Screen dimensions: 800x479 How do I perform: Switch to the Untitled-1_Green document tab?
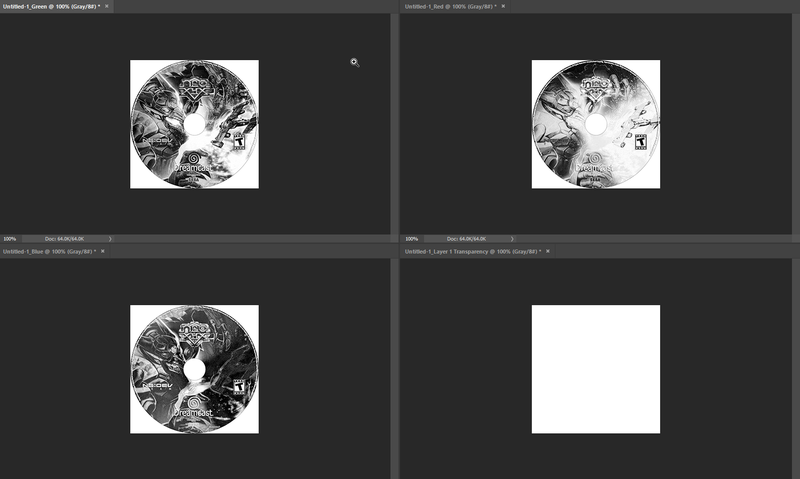[51, 7]
